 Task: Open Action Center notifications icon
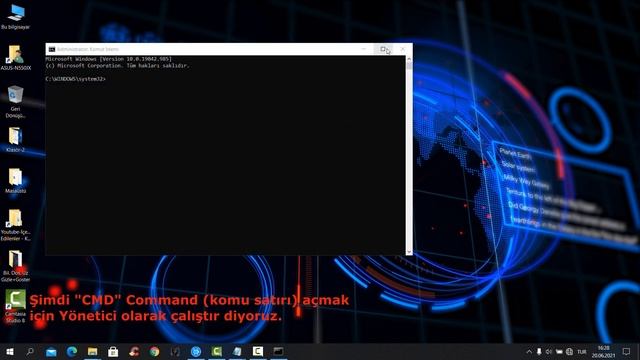tap(627, 351)
